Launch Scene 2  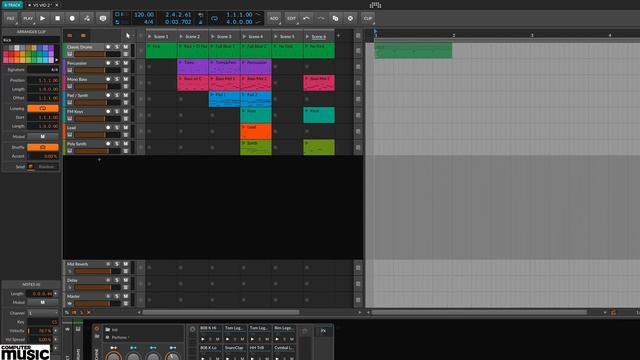click(x=181, y=37)
